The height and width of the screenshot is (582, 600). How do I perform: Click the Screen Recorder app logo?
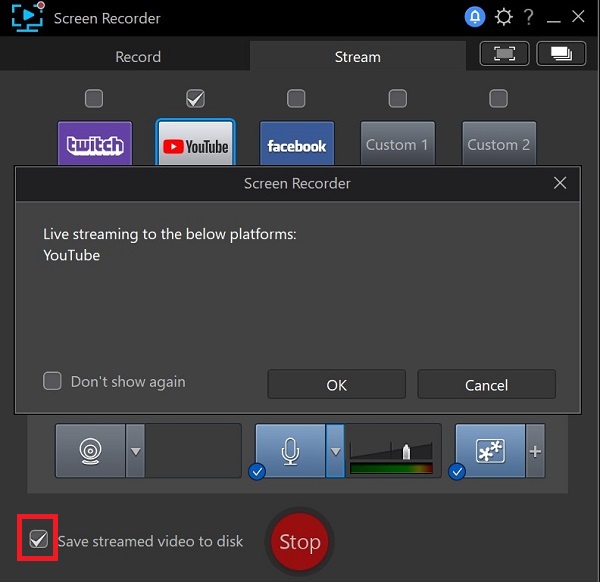28,17
